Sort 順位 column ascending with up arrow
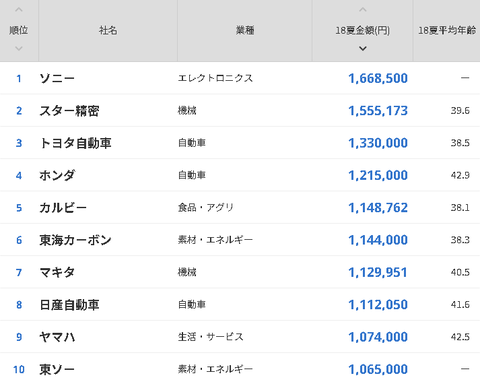Screen dimensions: 480x384 pos(19,10)
